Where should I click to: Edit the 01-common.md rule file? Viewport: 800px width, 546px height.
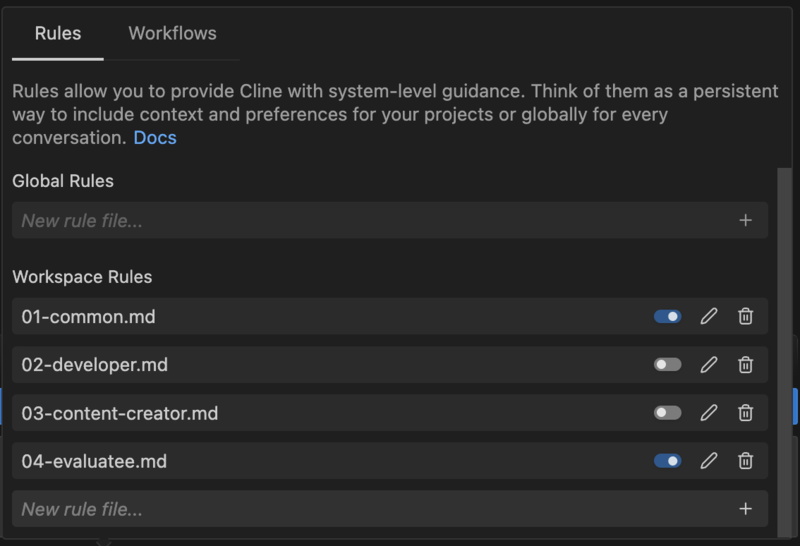[x=709, y=316]
